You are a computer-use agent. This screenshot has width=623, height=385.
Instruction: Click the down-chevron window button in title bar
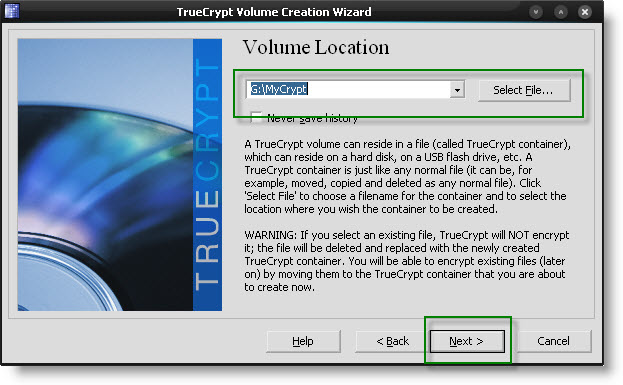536,12
